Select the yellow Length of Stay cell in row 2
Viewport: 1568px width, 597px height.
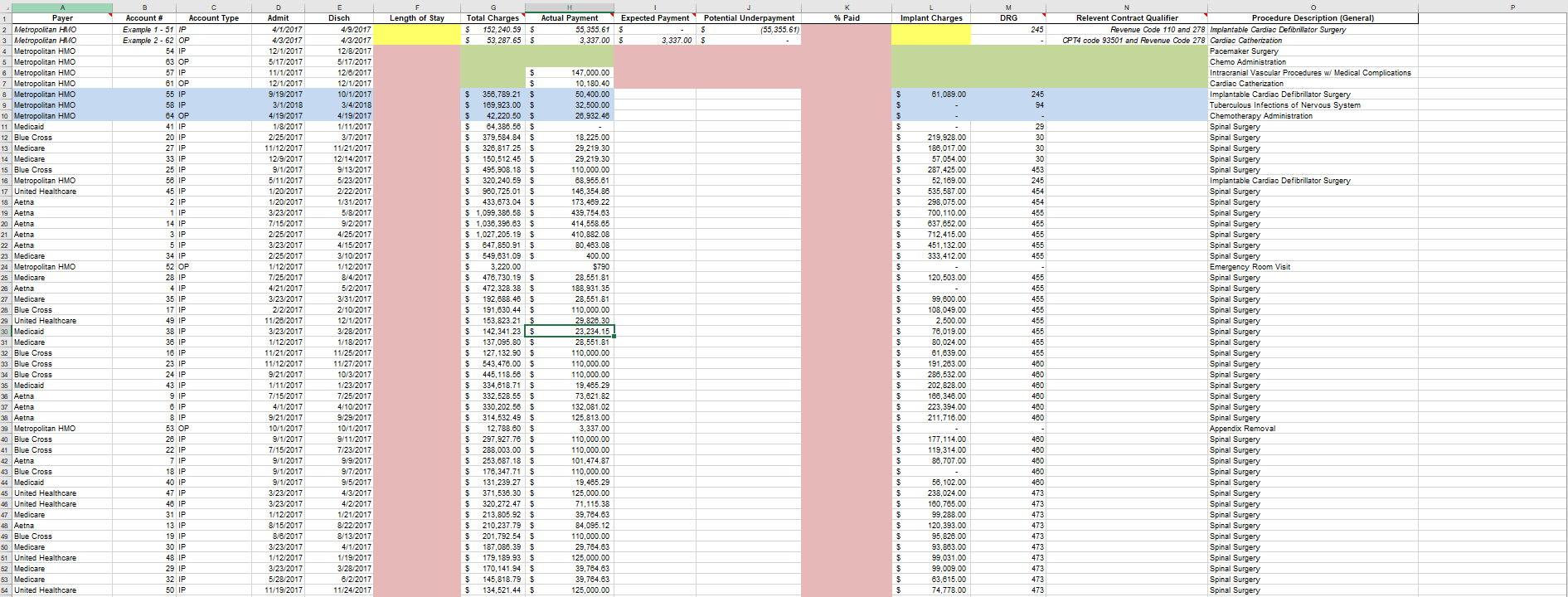pyautogui.click(x=417, y=30)
